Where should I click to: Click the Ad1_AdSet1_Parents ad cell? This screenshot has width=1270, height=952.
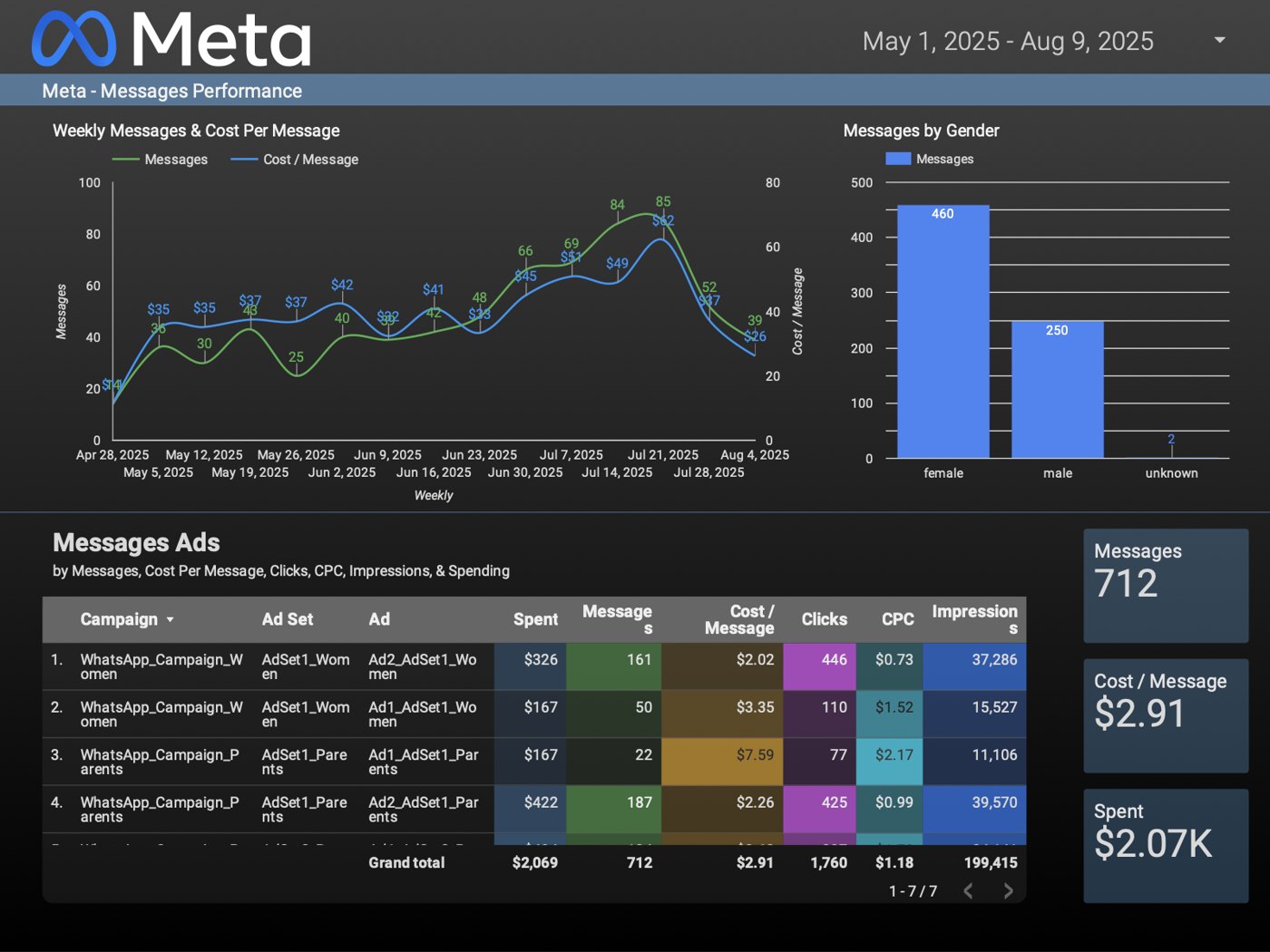pos(424,763)
